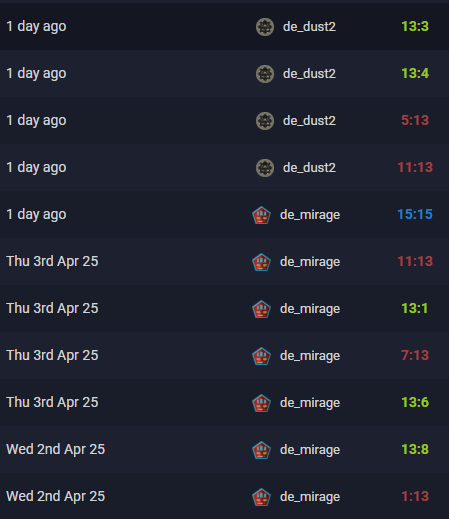Viewport: 449px width, 519px height.
Task: Click the de_dust2 map icon beside 5:13
Action: (265, 121)
